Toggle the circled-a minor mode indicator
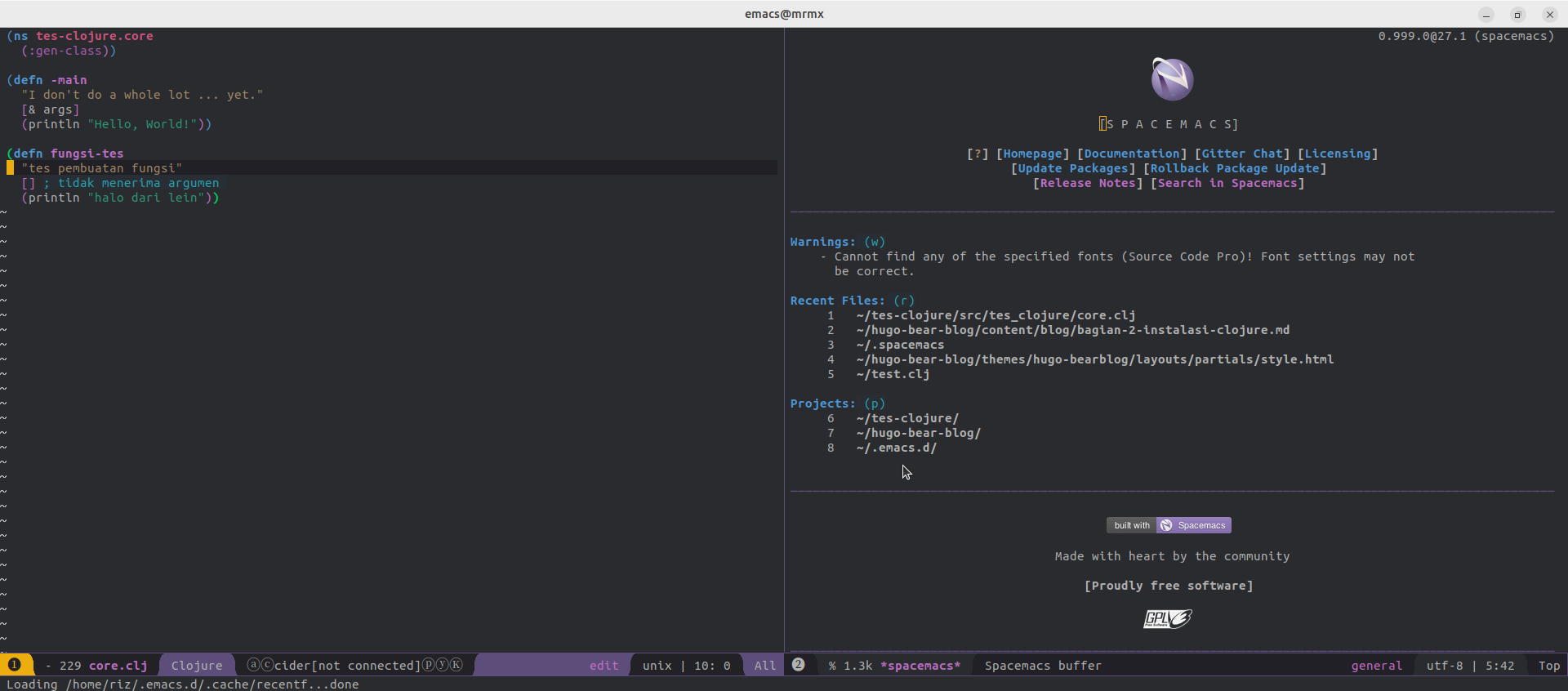1568x691 pixels. 253,665
